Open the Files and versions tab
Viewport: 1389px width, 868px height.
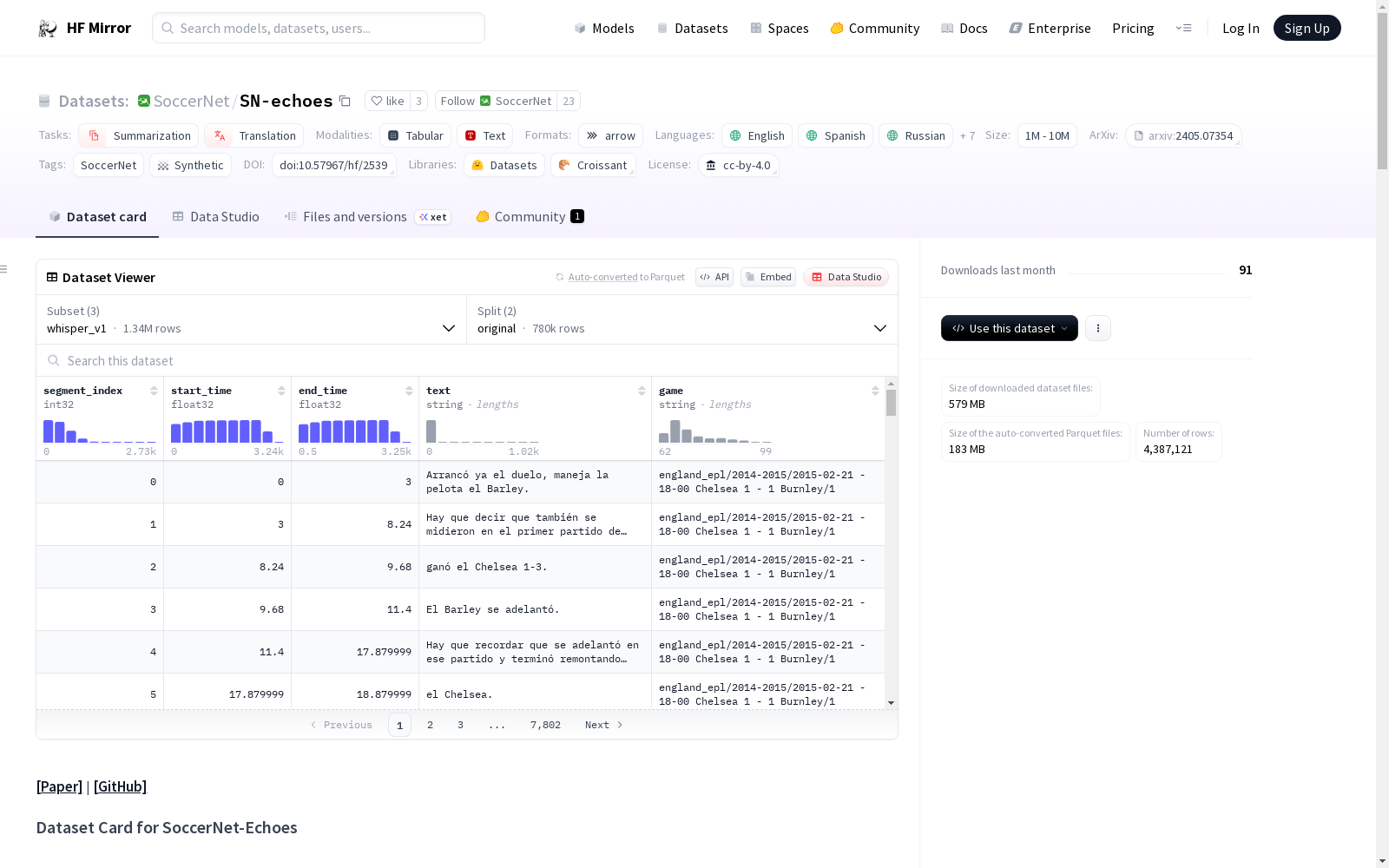click(367, 217)
